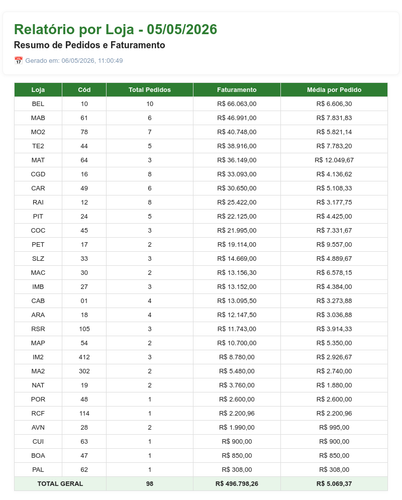Select the TOTAL GERAL label cell
Image resolution: width=402 pixels, height=500 pixels.
(x=60, y=483)
